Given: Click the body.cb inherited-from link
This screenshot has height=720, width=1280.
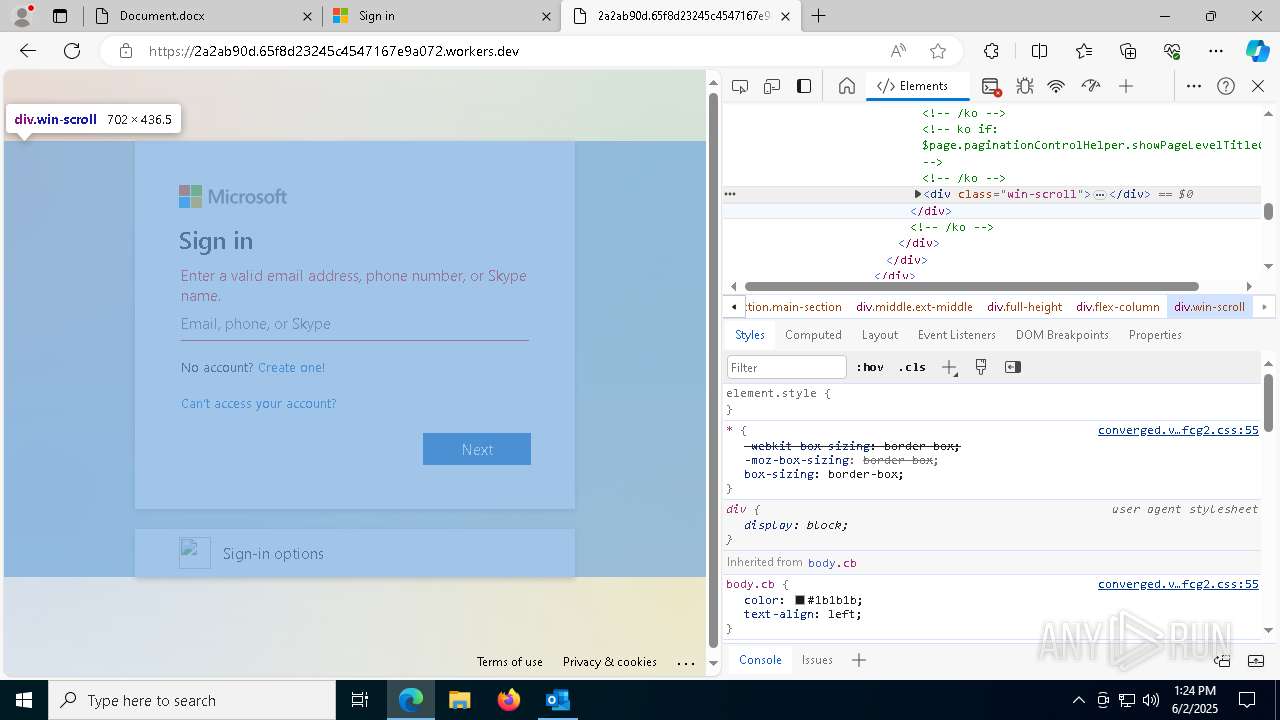Looking at the screenshot, I should coord(832,563).
